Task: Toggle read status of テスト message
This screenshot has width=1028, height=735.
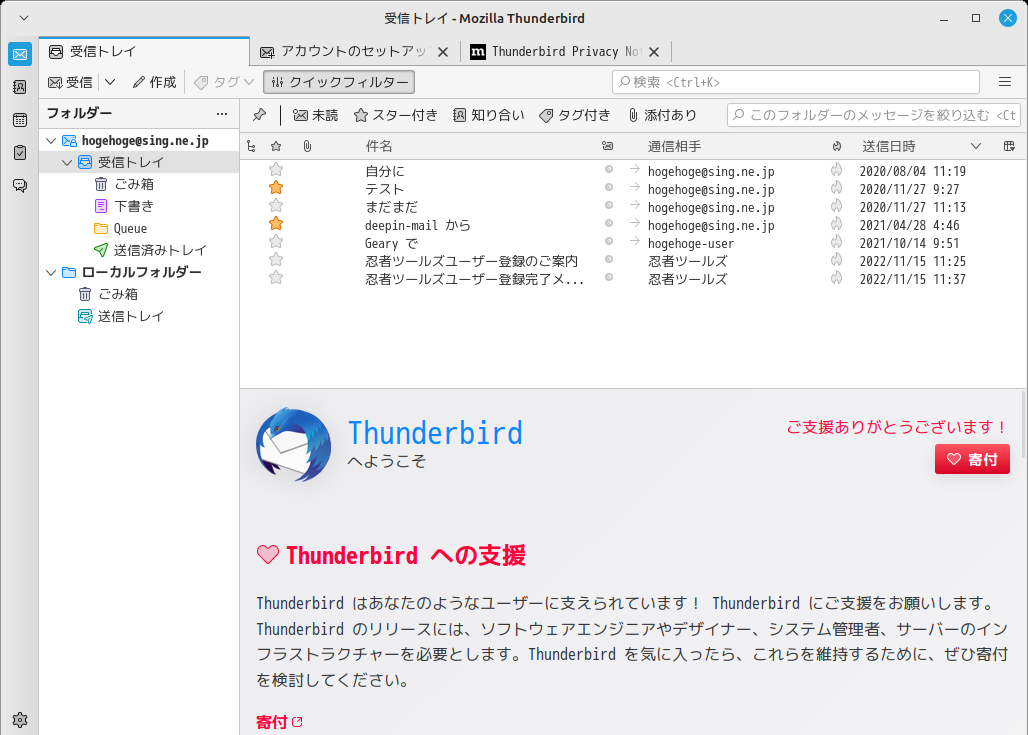Action: (x=608, y=188)
